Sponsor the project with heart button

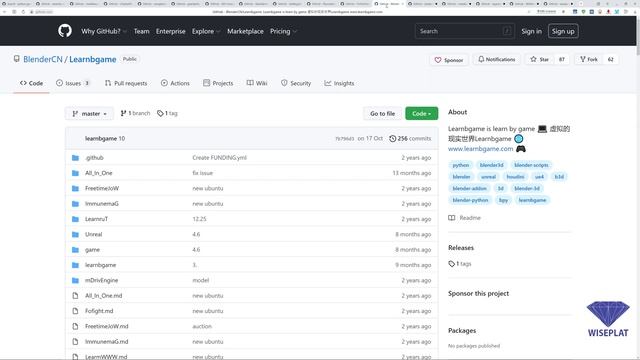coord(449,60)
